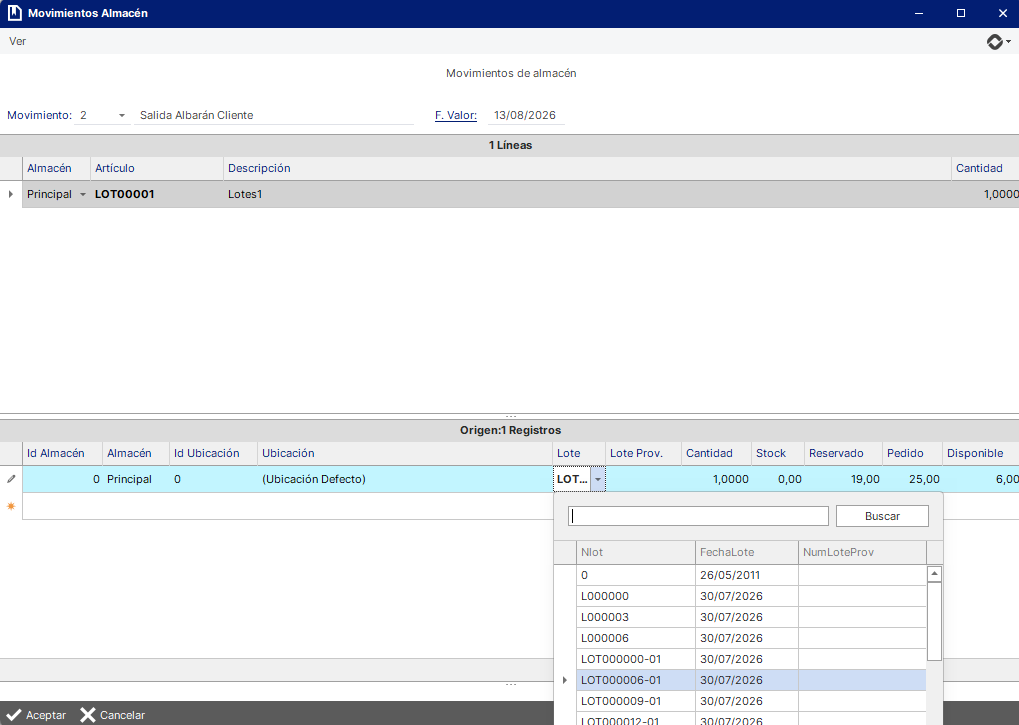This screenshot has height=725, width=1019.
Task: Open the Ver menu
Action: 18,41
